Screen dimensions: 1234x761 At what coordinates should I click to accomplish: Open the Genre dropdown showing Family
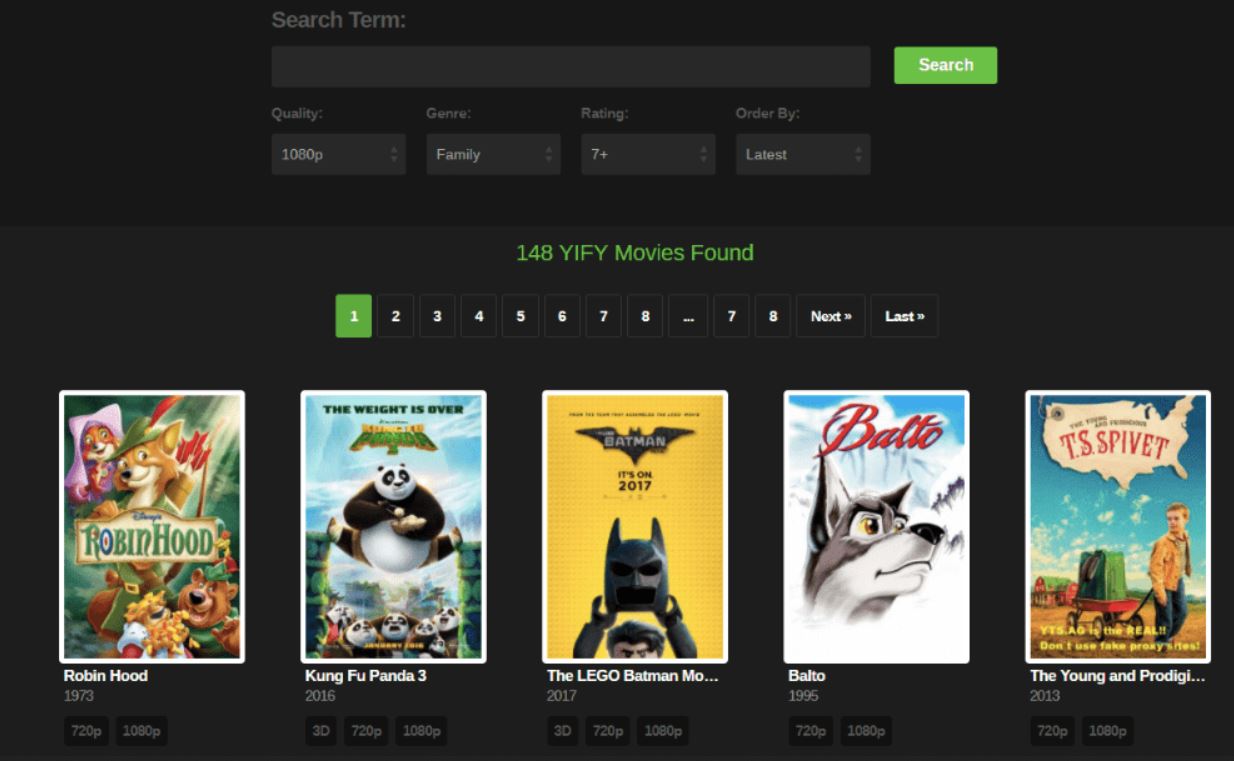pyautogui.click(x=493, y=154)
